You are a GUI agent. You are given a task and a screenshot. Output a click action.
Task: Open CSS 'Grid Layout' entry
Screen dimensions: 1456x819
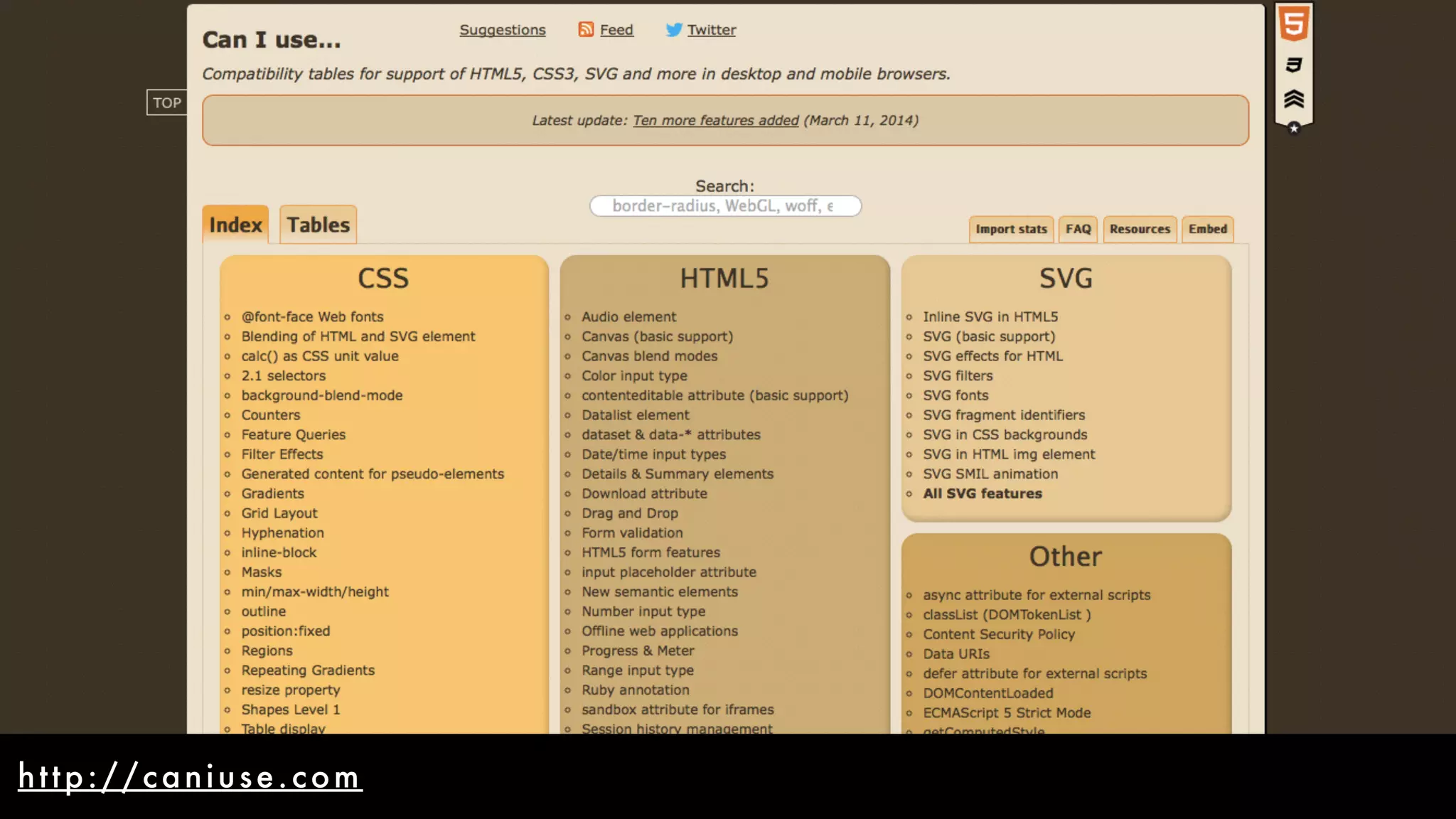pos(279,513)
